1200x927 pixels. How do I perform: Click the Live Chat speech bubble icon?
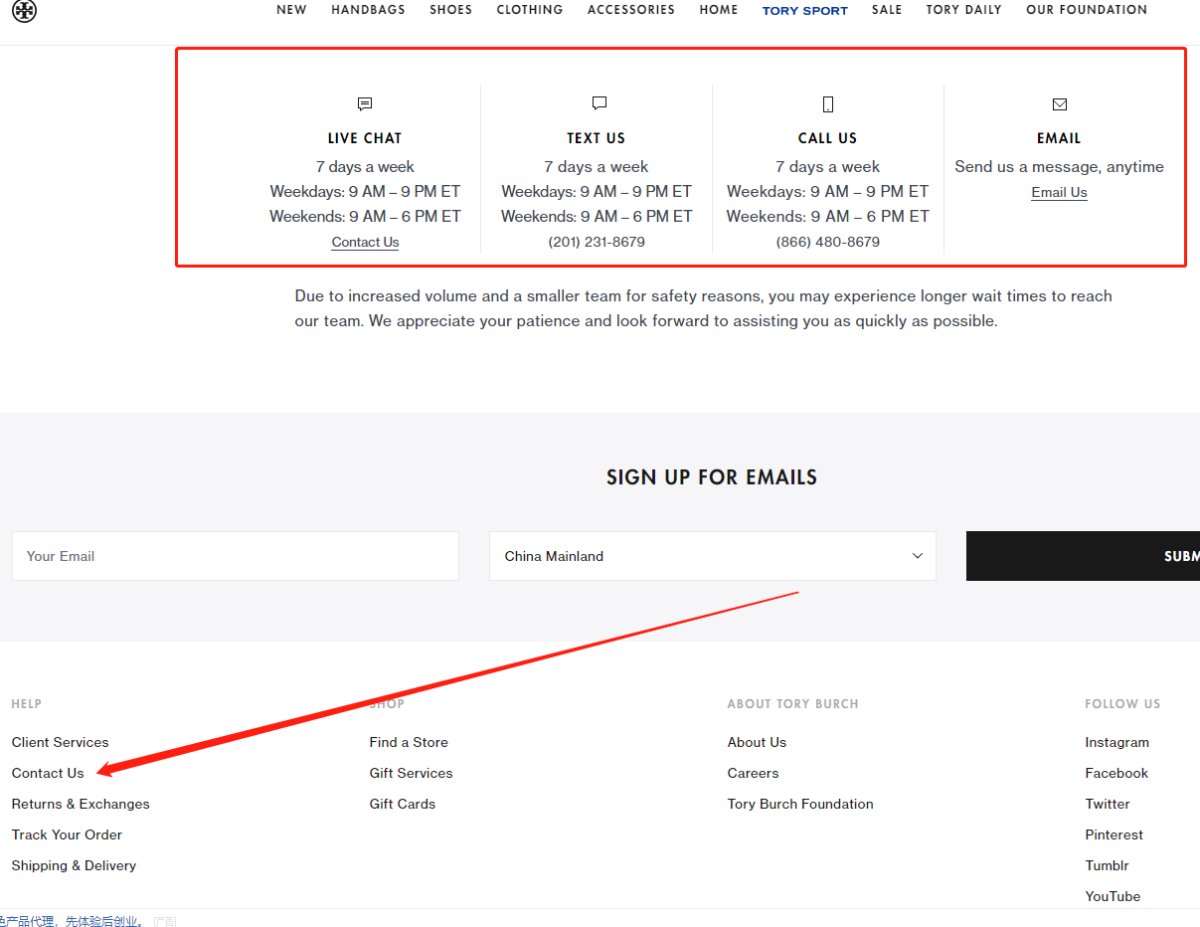click(x=365, y=104)
